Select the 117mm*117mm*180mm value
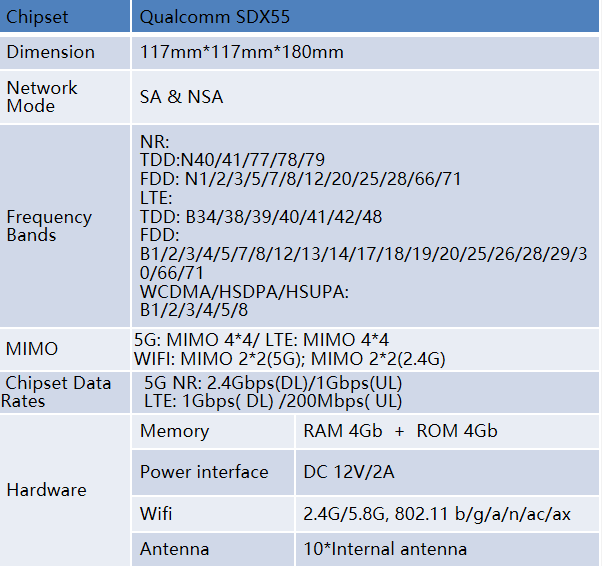This screenshot has height=566, width=602. [x=241, y=52]
